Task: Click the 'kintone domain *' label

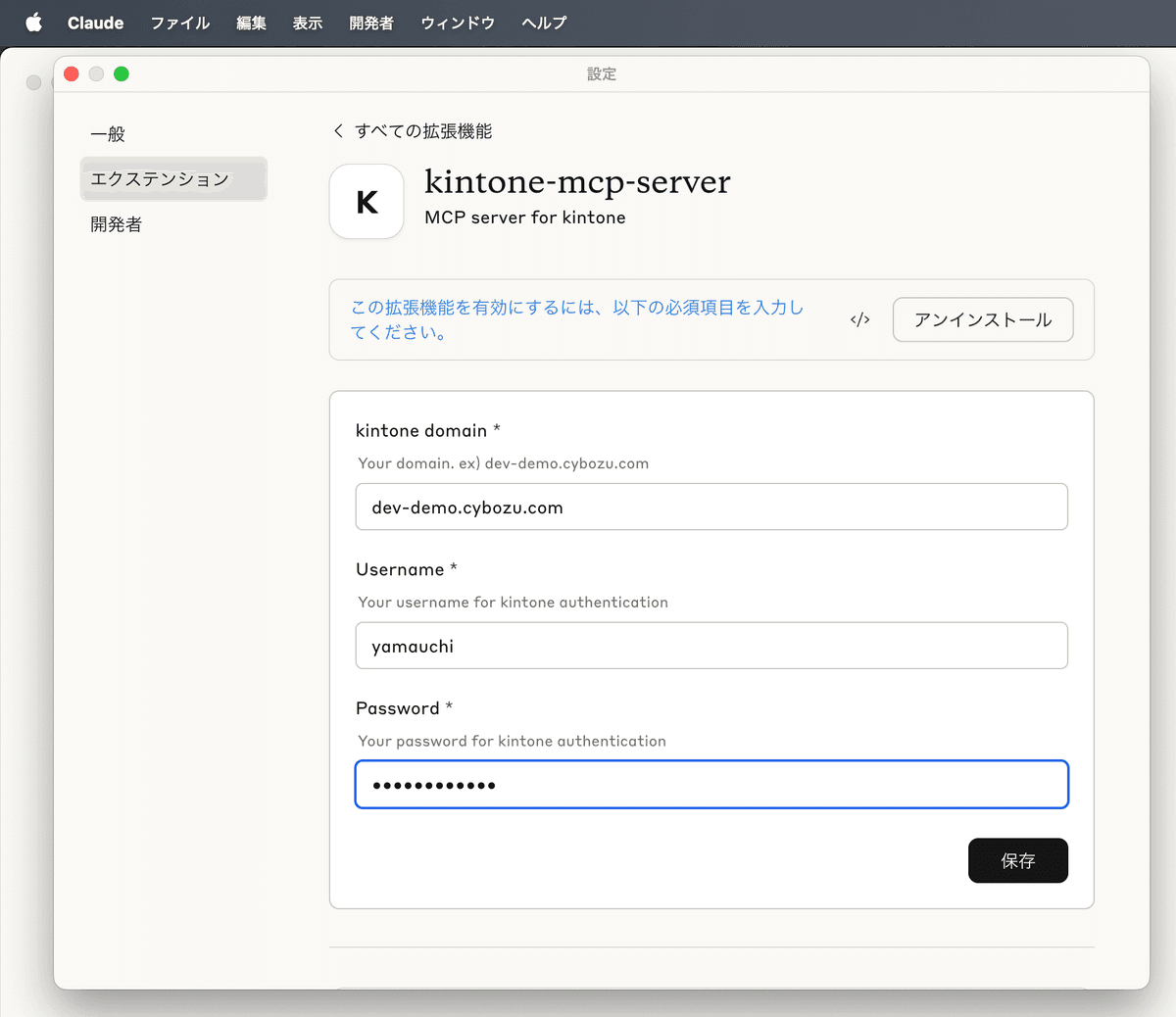Action: pyautogui.click(x=428, y=430)
